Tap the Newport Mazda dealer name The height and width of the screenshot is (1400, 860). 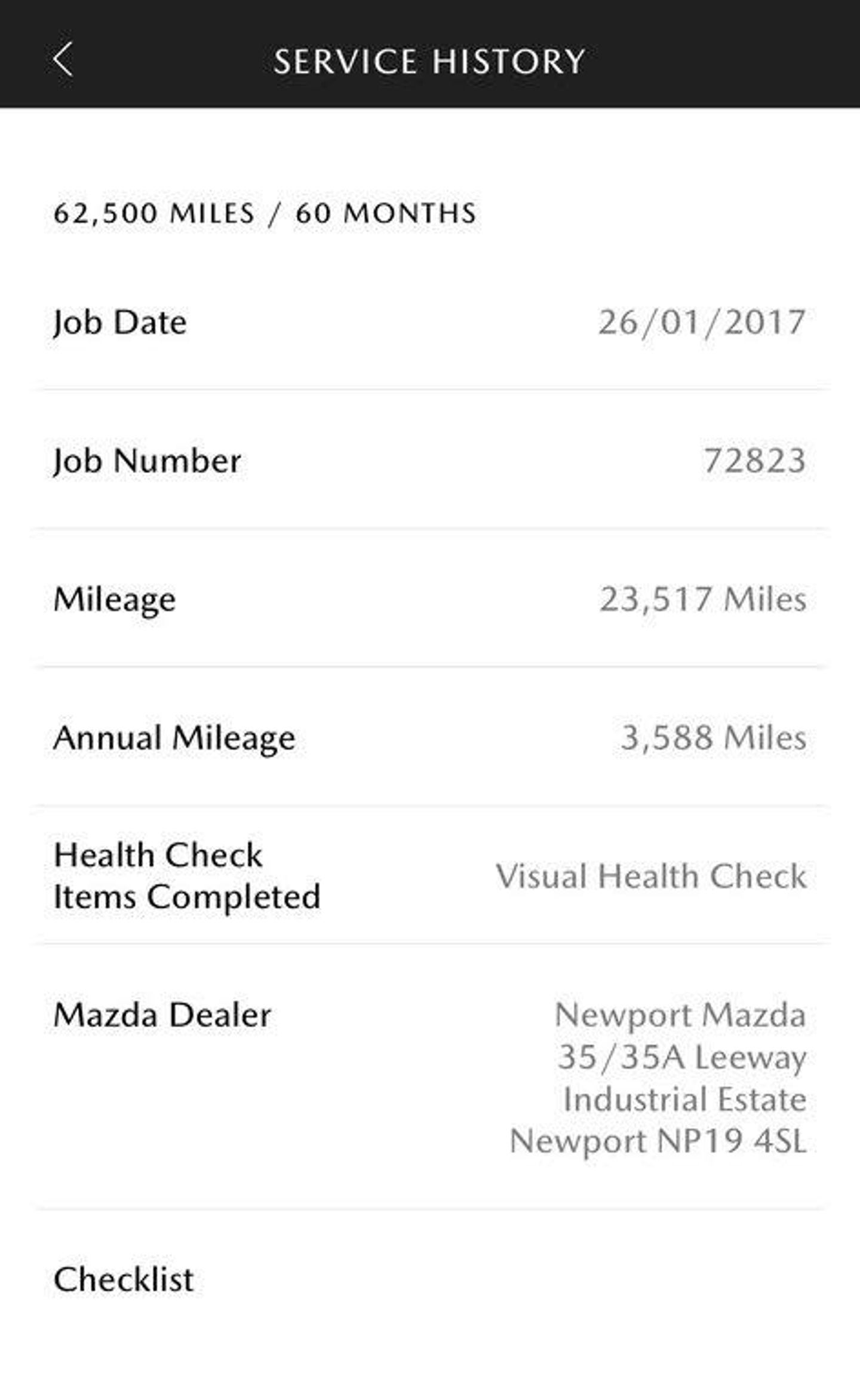[x=681, y=1015]
